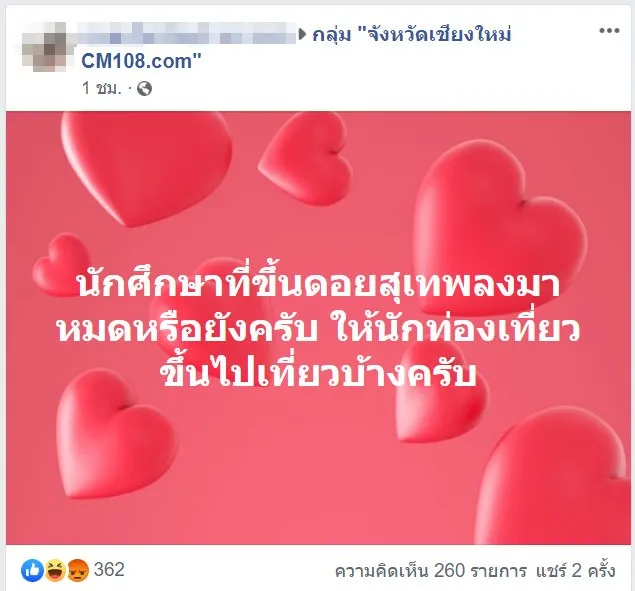Click the Haha laughing reaction icon

tap(55, 570)
